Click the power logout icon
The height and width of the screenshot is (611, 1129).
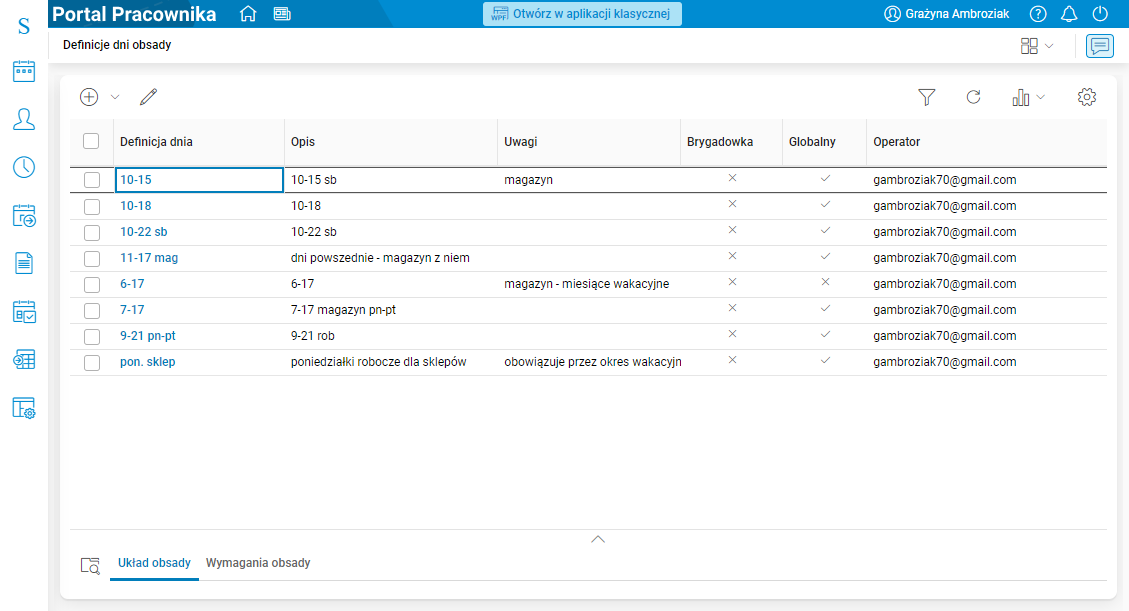1100,14
